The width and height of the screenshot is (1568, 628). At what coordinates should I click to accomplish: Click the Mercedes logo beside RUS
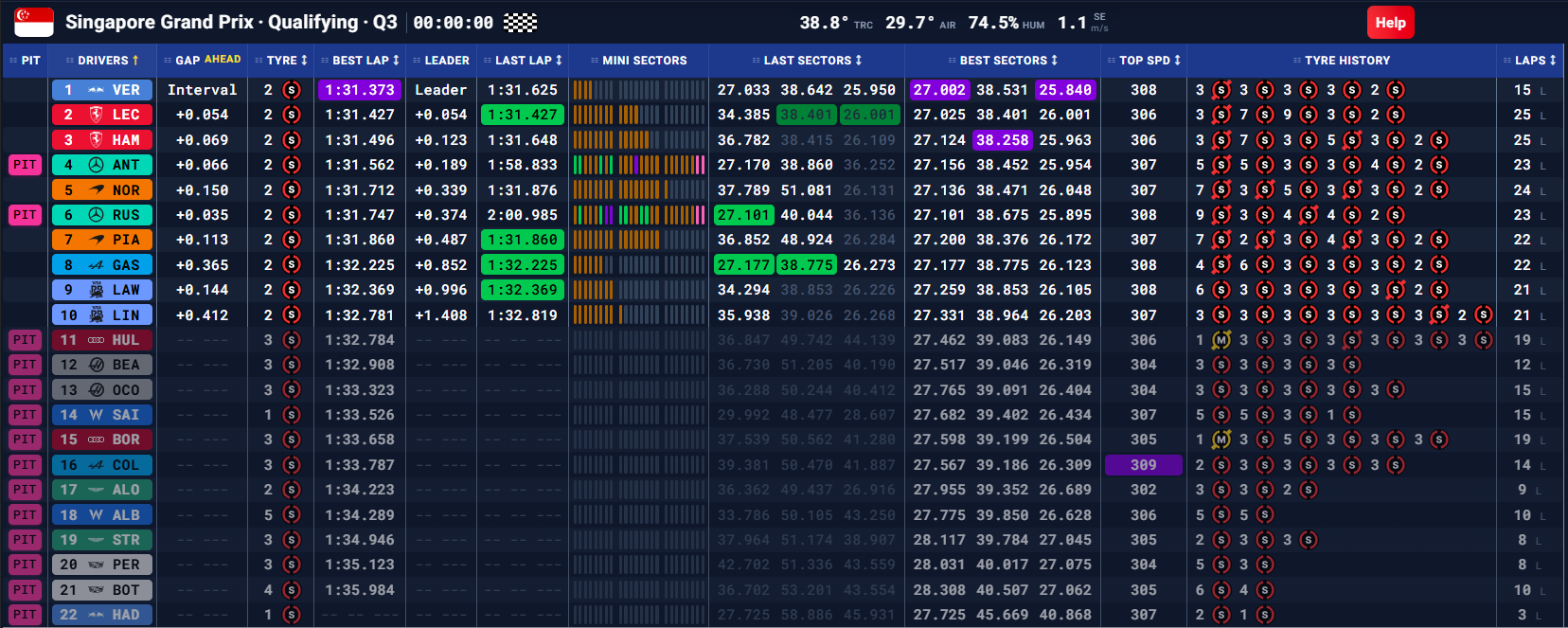[96, 215]
